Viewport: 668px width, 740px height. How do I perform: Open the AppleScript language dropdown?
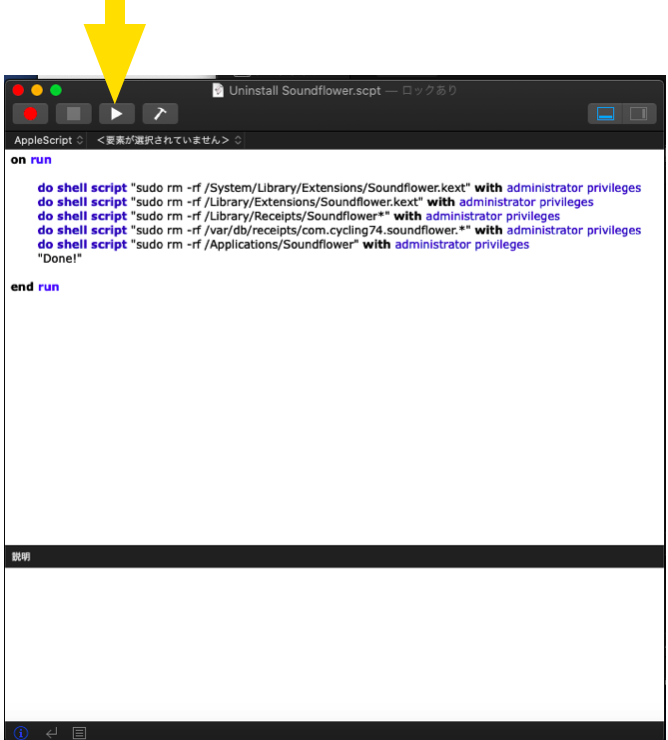[48, 140]
